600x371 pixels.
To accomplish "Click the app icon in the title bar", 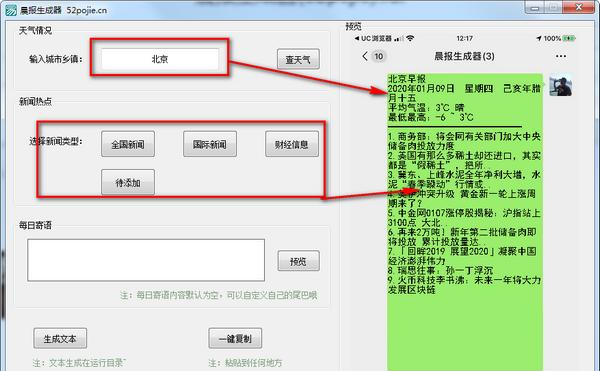I will point(11,10).
